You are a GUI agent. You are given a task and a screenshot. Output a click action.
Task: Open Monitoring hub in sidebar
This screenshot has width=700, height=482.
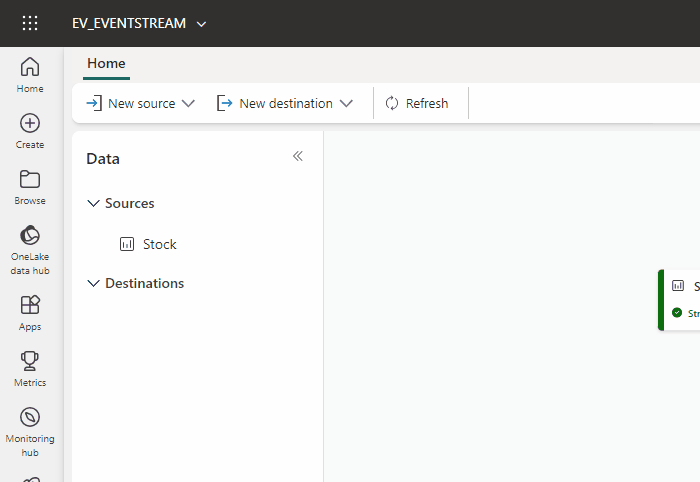[30, 431]
